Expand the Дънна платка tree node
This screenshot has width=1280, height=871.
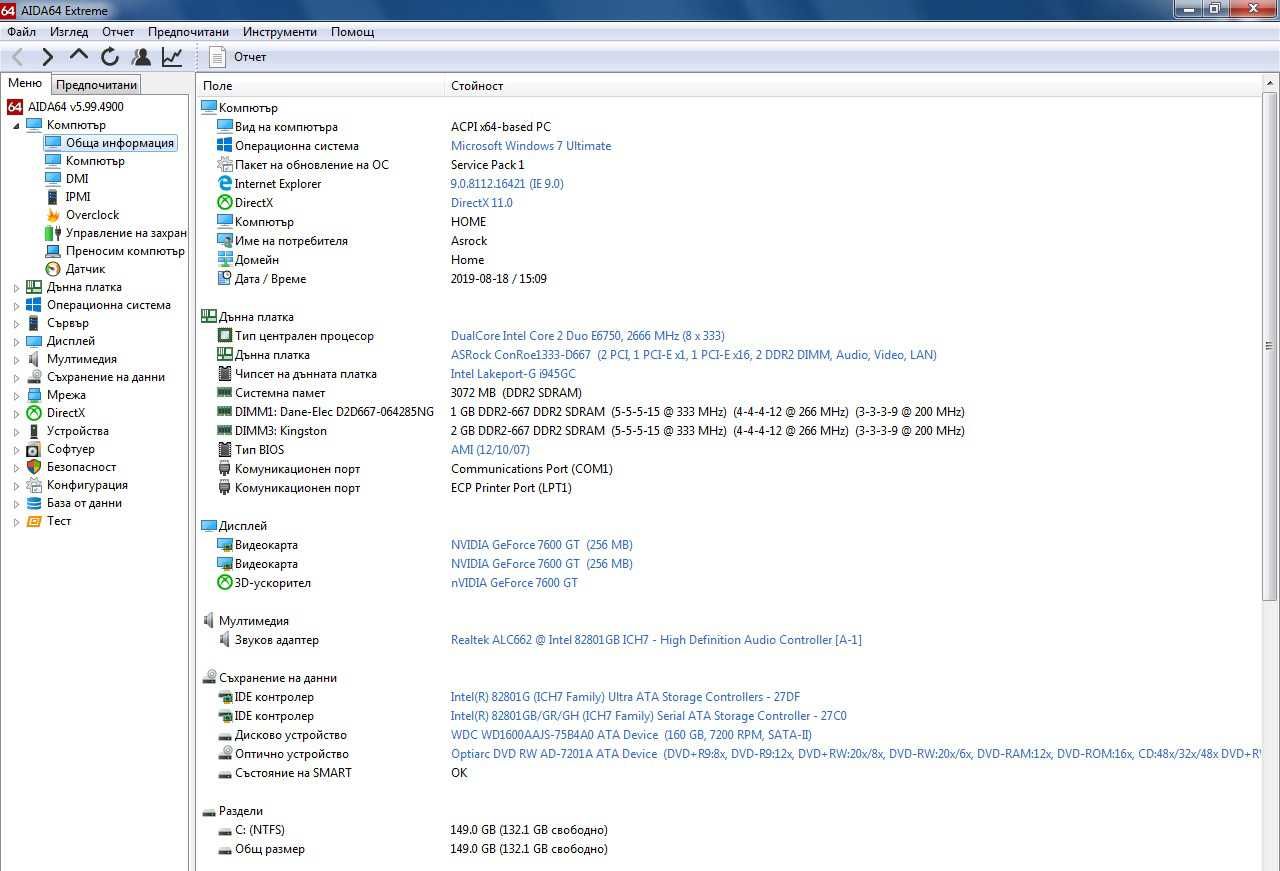pyautogui.click(x=16, y=288)
